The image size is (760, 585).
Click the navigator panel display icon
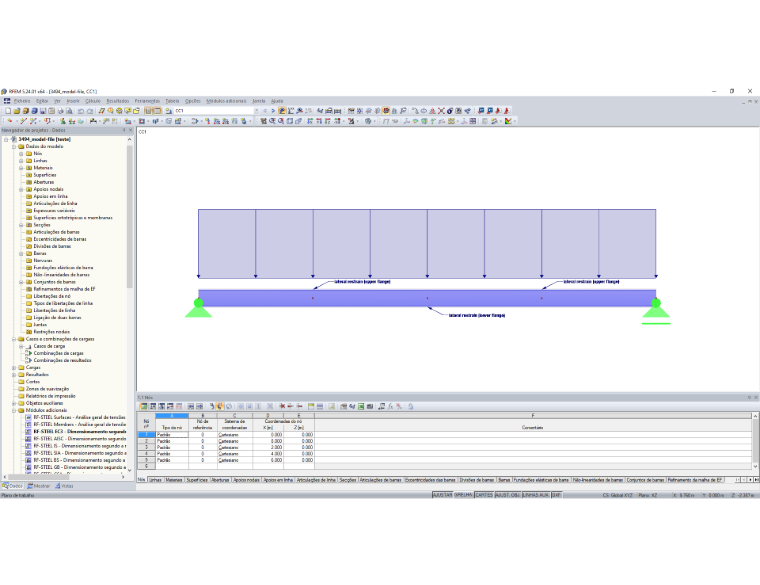[x=148, y=111]
